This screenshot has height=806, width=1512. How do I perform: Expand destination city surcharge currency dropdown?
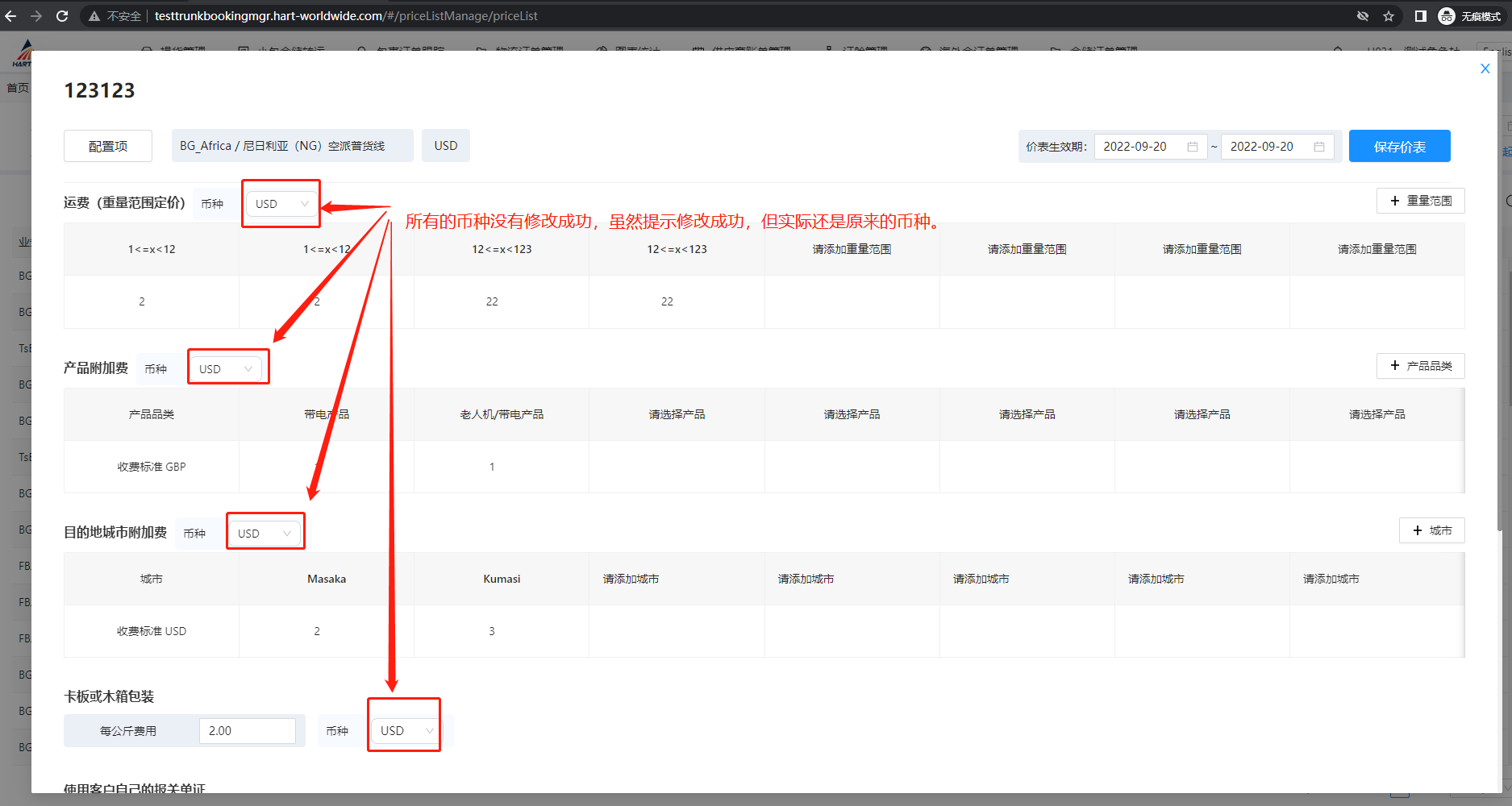[x=264, y=534]
